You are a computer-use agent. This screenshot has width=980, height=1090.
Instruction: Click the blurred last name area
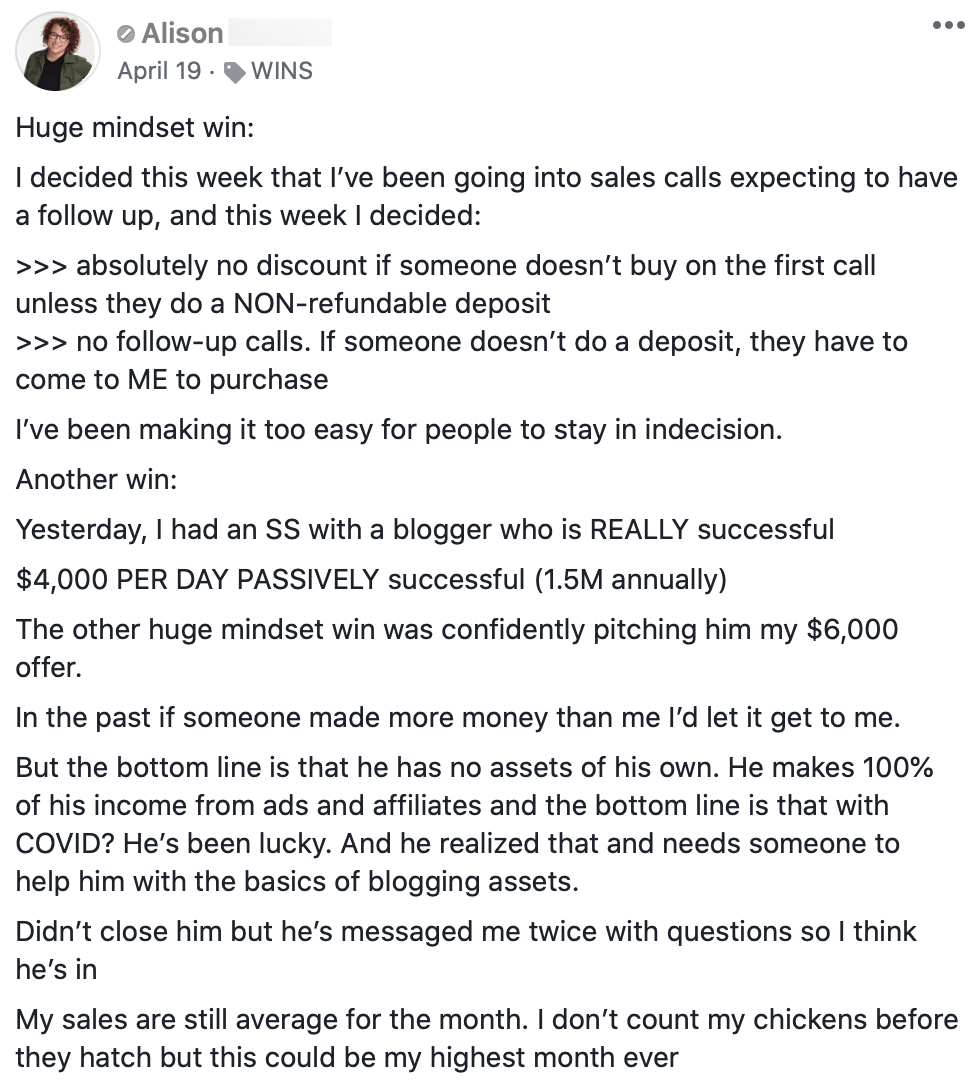click(280, 34)
